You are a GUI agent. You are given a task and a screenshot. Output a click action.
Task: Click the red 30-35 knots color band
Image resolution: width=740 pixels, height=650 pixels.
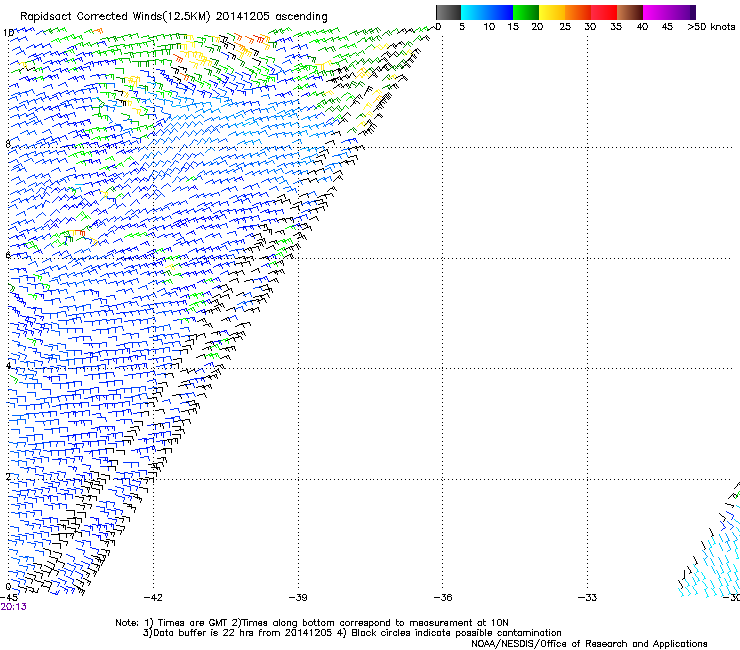[x=604, y=12]
